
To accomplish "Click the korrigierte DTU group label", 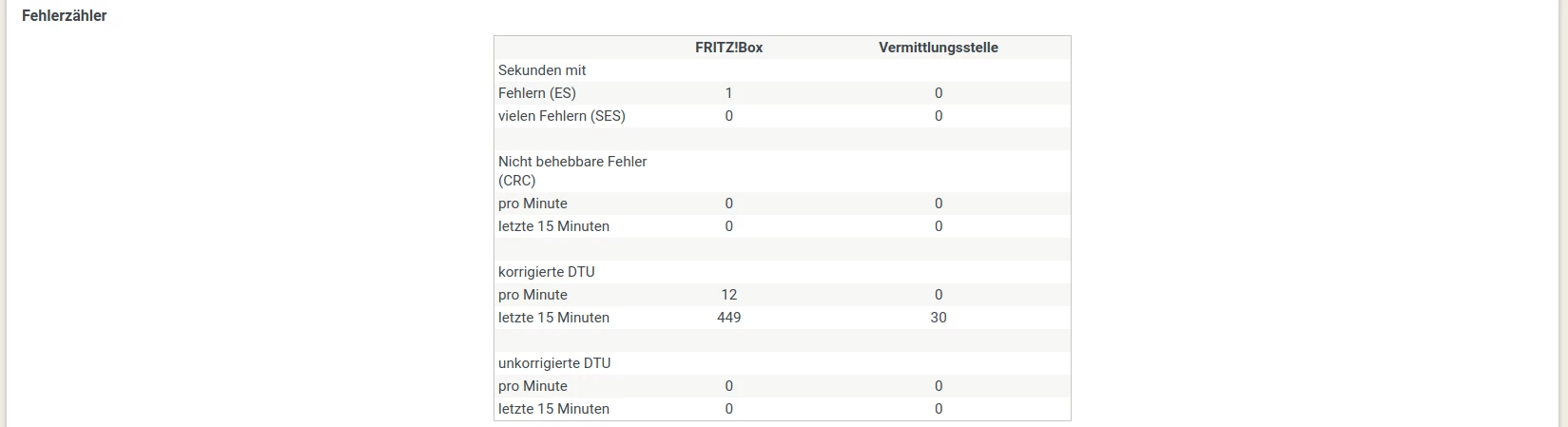I will 547,272.
